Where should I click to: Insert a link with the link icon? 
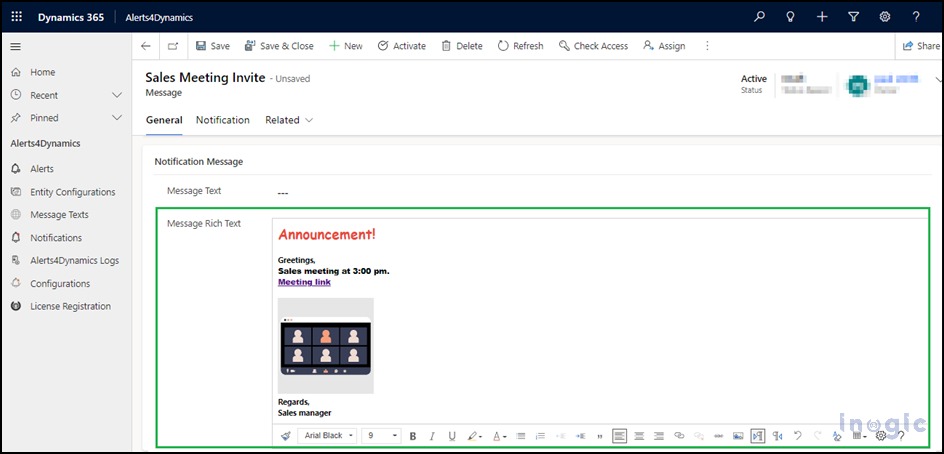click(x=679, y=435)
